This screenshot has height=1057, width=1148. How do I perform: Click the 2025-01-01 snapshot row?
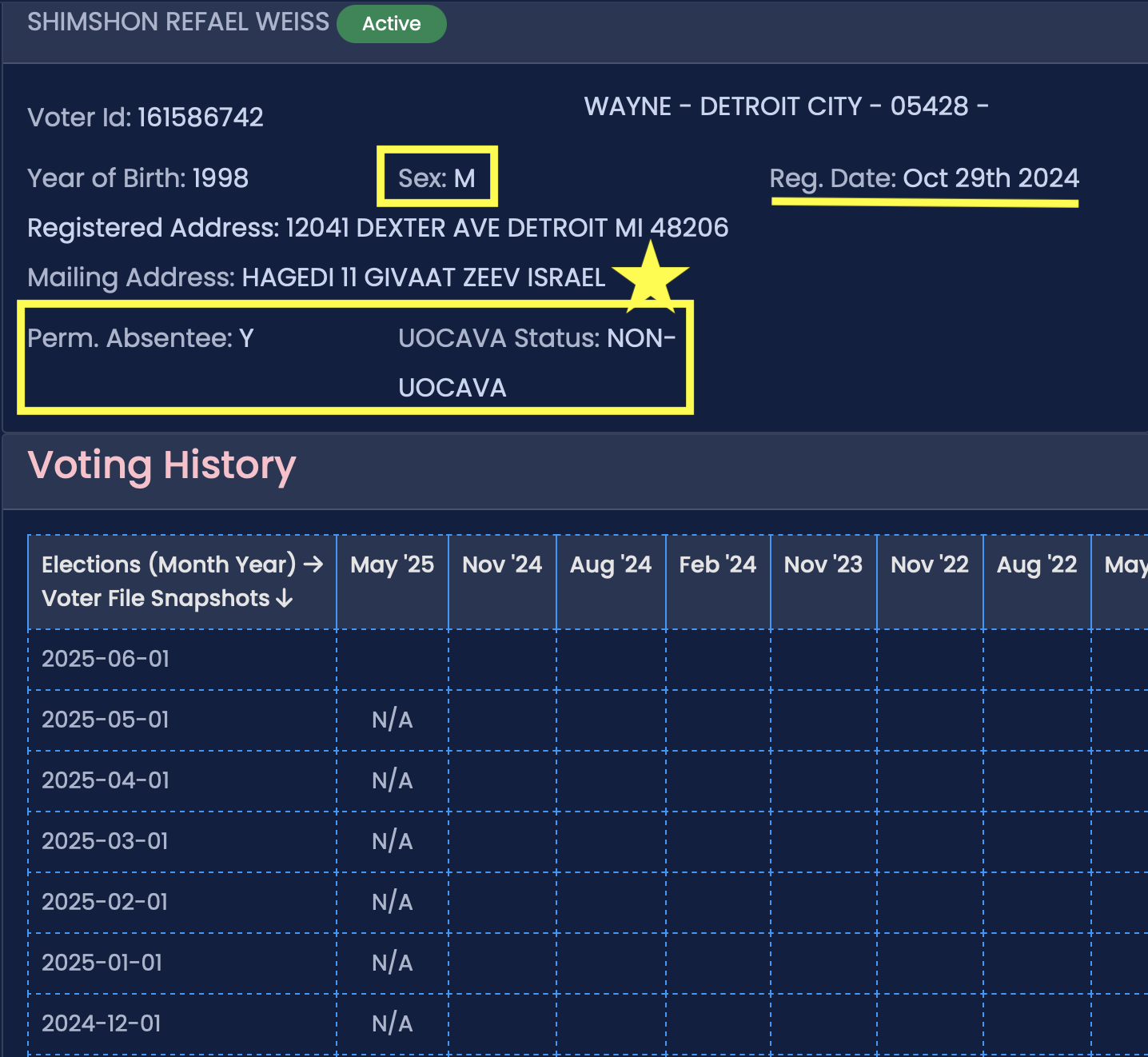pos(588,963)
